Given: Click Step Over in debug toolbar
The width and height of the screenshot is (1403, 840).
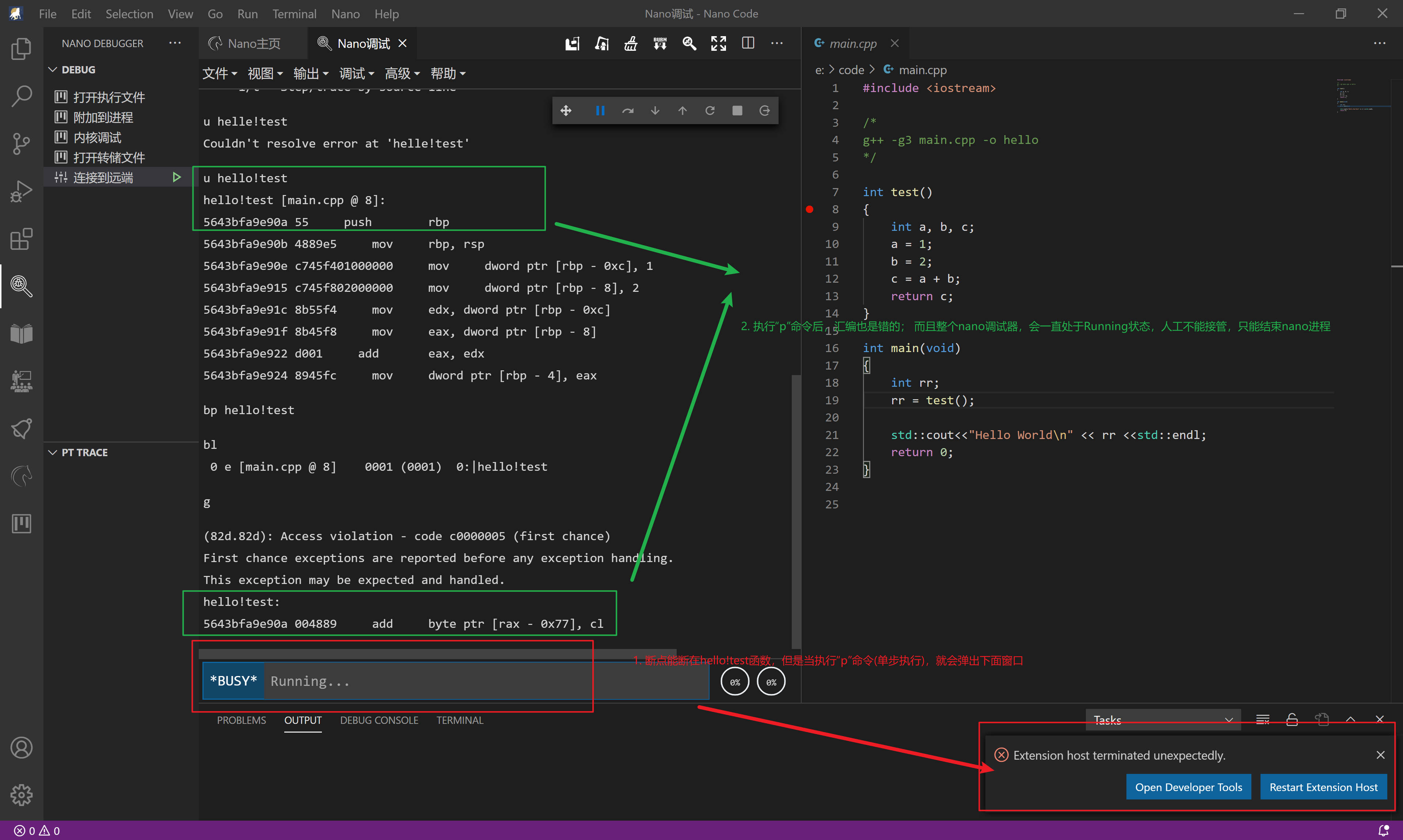Looking at the screenshot, I should click(x=628, y=111).
